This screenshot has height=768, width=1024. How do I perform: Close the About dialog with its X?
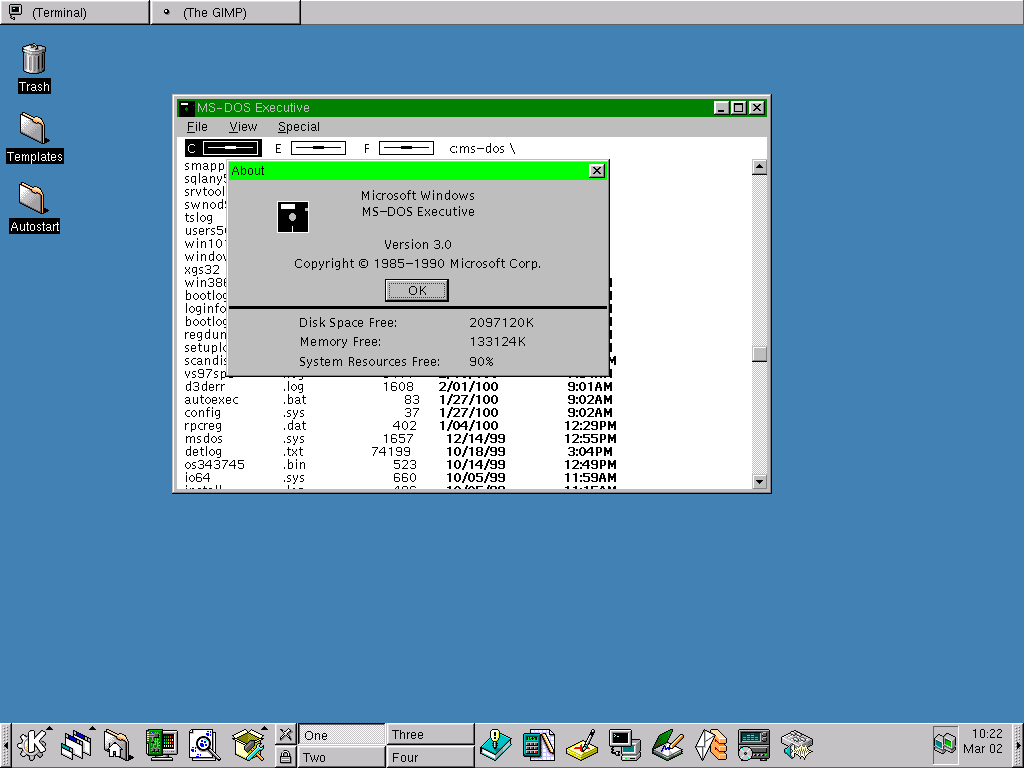click(x=596, y=170)
